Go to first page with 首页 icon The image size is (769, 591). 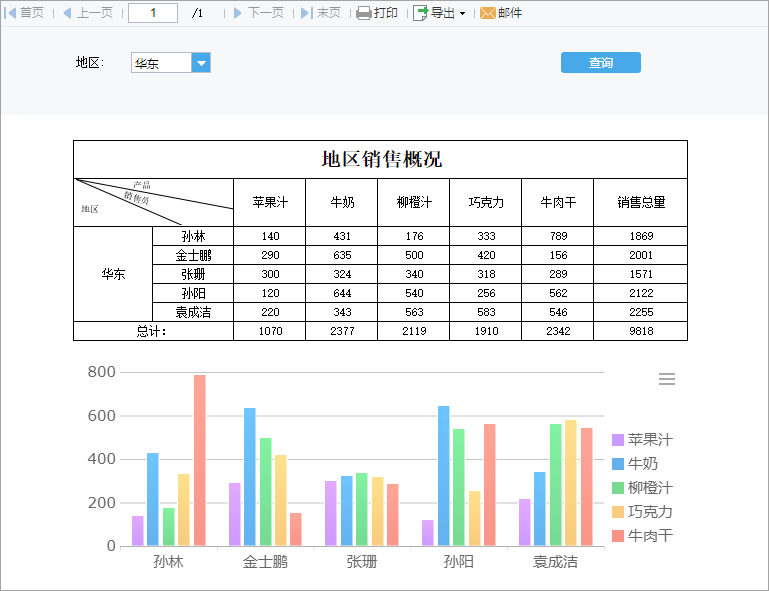coord(10,13)
